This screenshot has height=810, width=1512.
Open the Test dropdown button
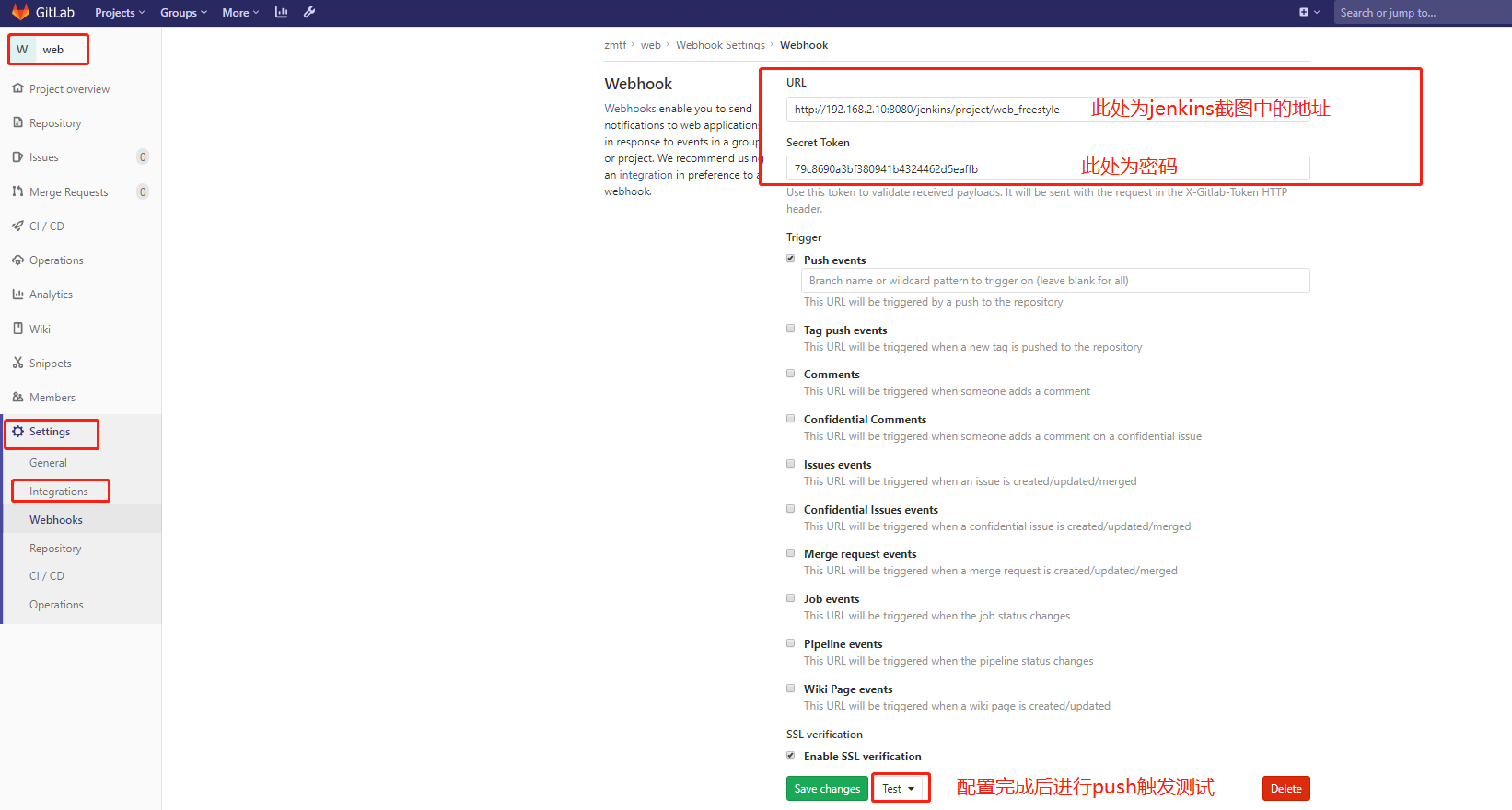(899, 789)
